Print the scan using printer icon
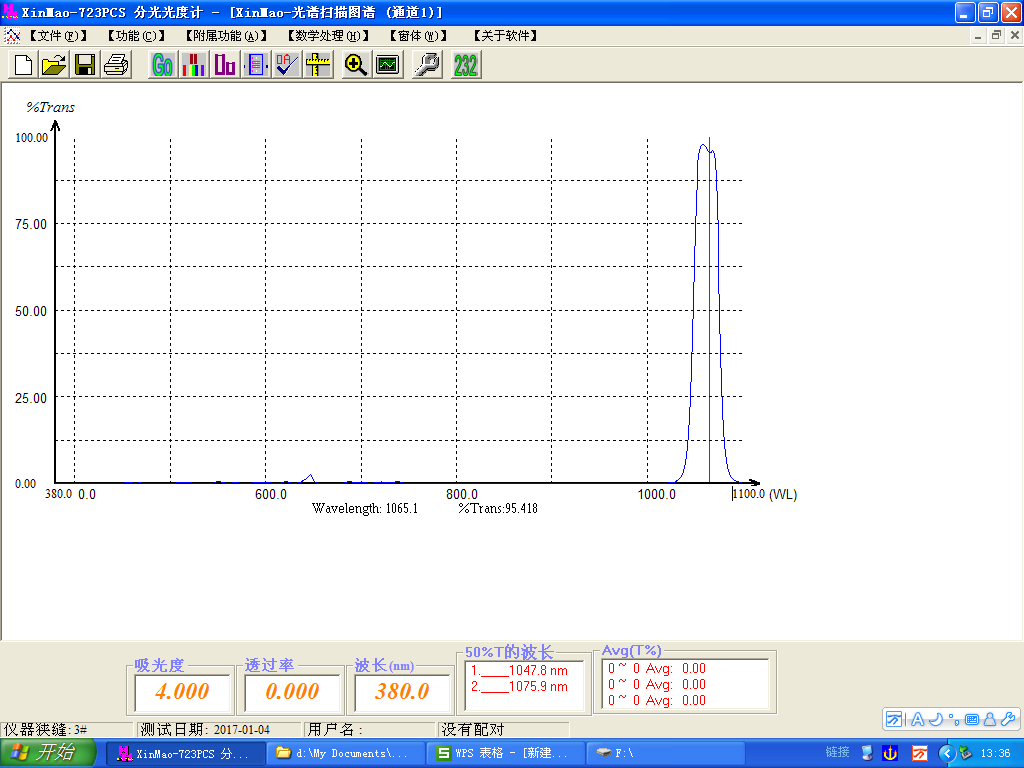 pos(116,65)
